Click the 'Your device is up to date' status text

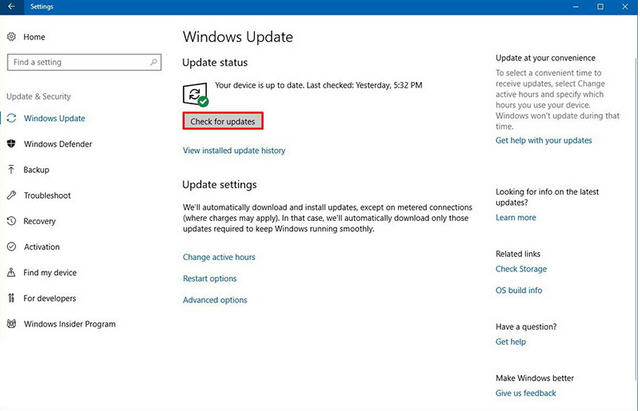(x=318, y=85)
